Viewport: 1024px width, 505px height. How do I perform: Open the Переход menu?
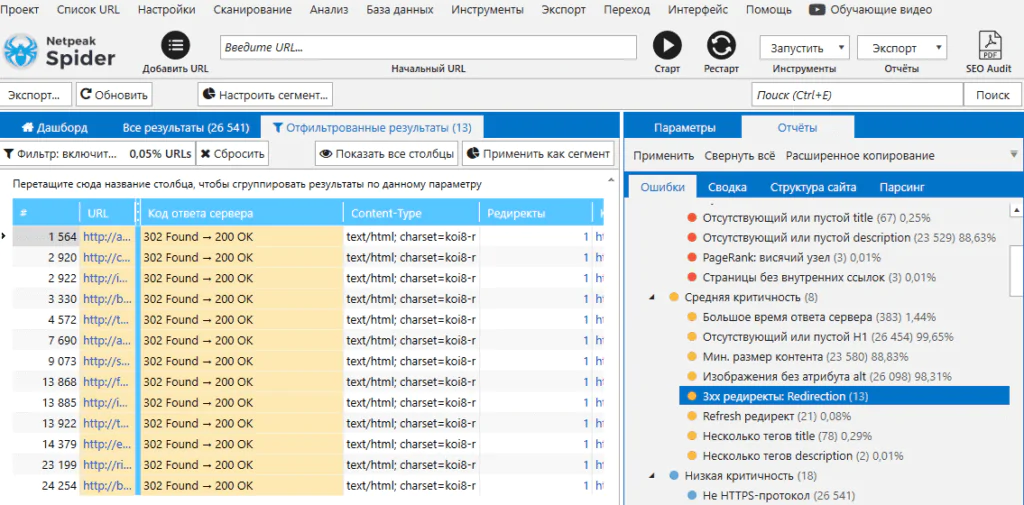point(627,10)
